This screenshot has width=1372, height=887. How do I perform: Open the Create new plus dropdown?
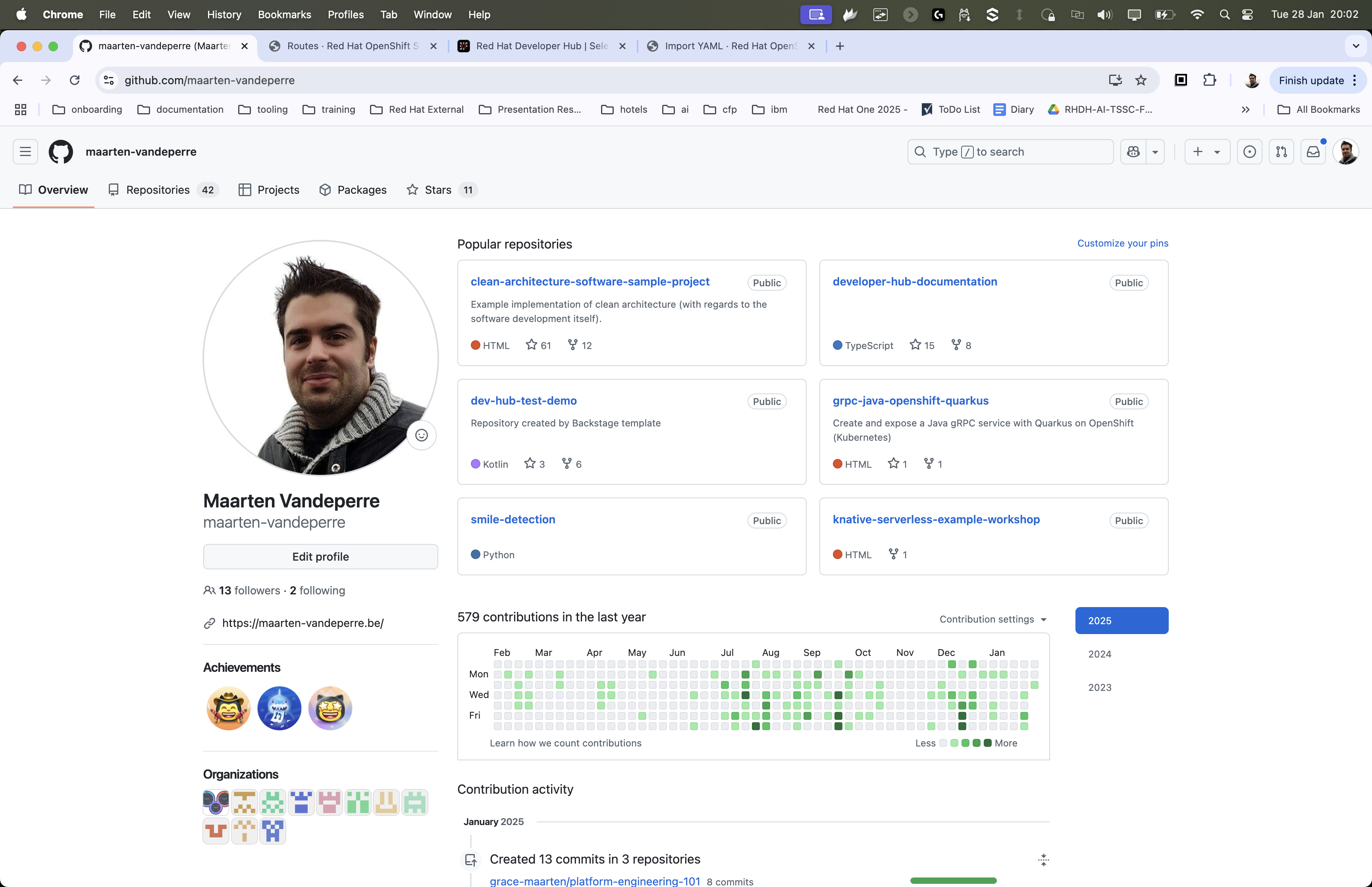[x=1206, y=152]
